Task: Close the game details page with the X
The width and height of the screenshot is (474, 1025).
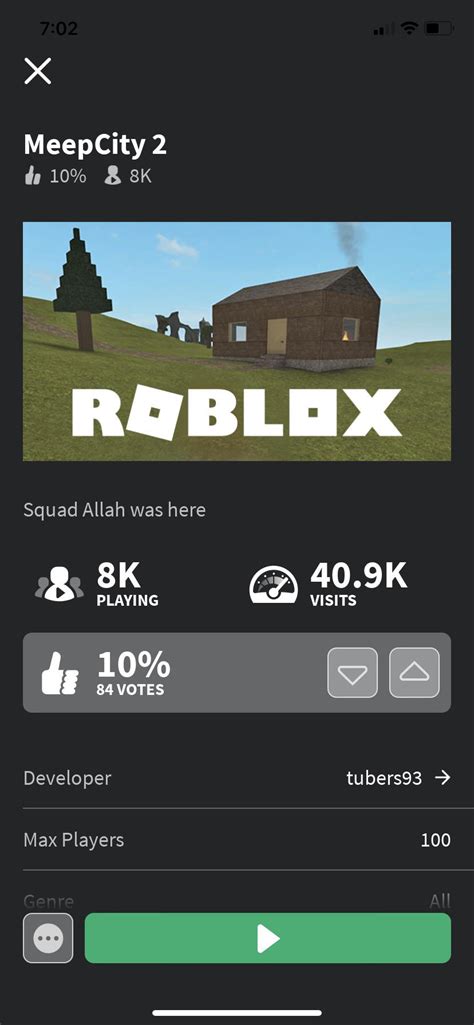Action: (x=38, y=71)
